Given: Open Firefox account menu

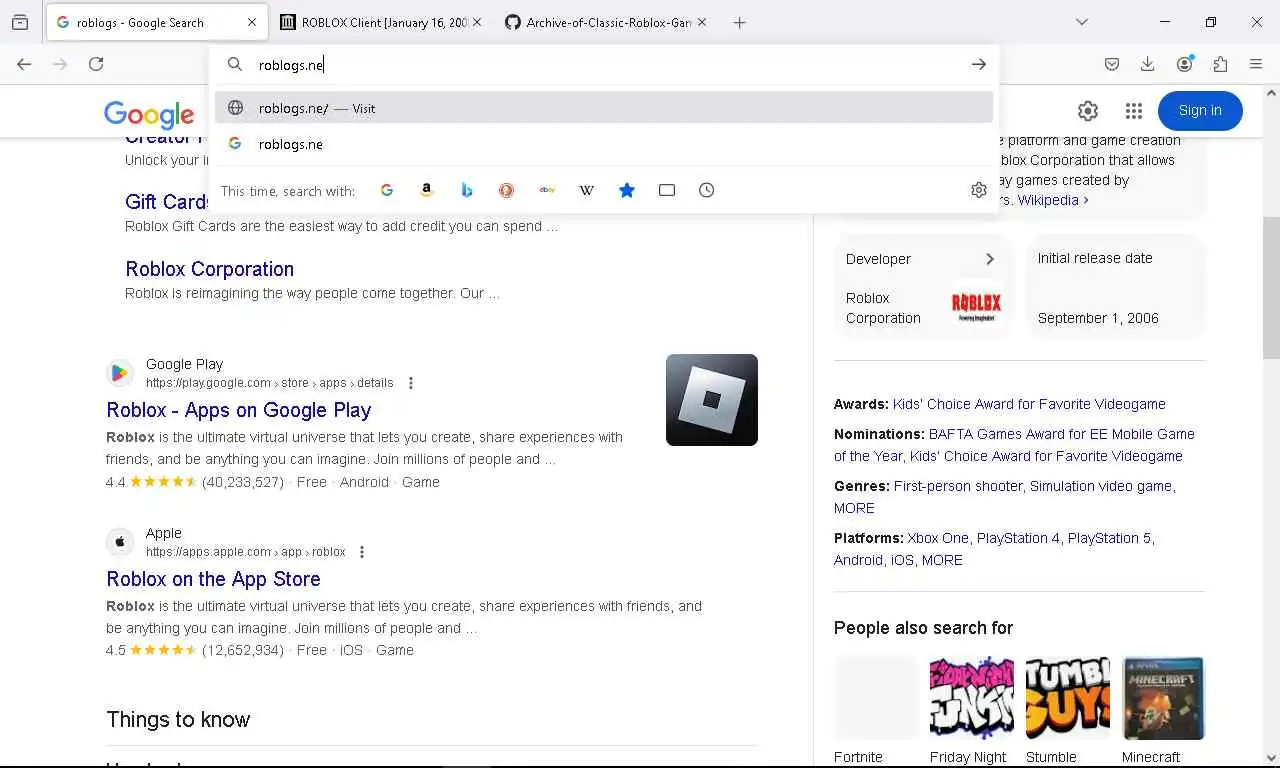Looking at the screenshot, I should click(x=1185, y=64).
